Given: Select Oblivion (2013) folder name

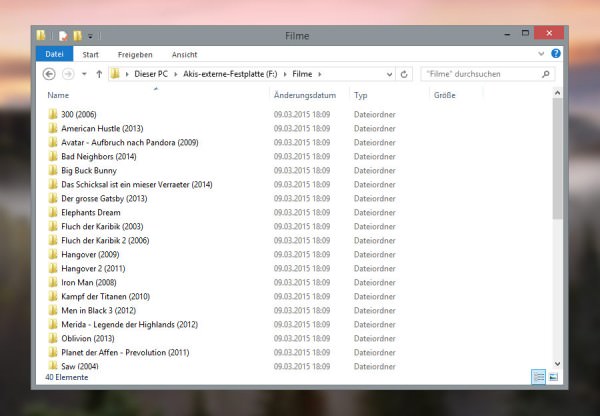Looking at the screenshot, I should [88, 338].
